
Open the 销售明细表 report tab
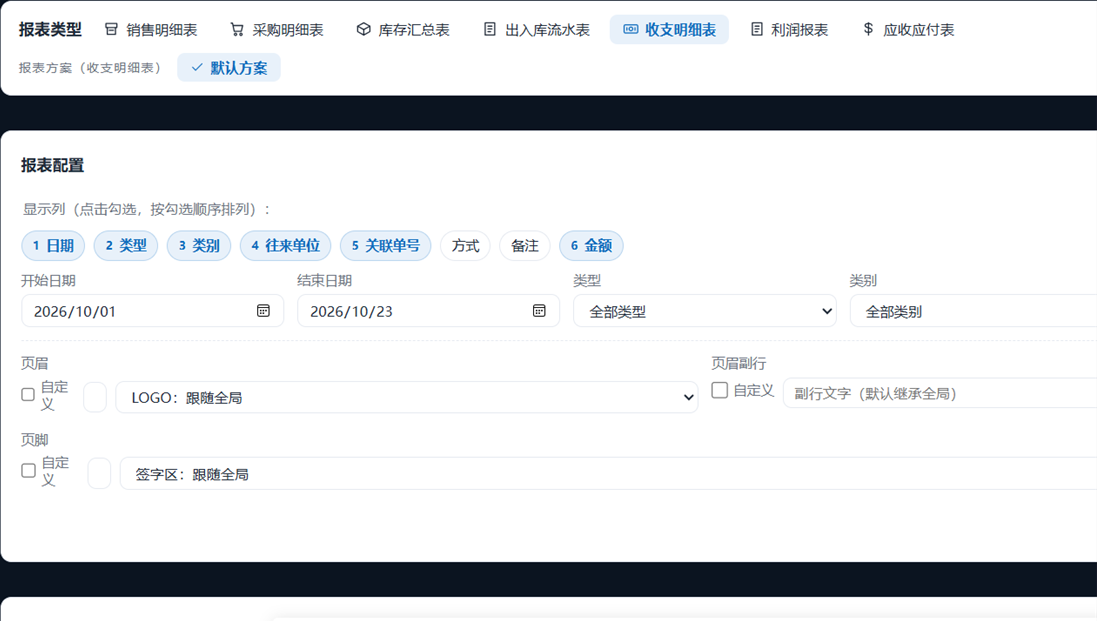(x=150, y=29)
